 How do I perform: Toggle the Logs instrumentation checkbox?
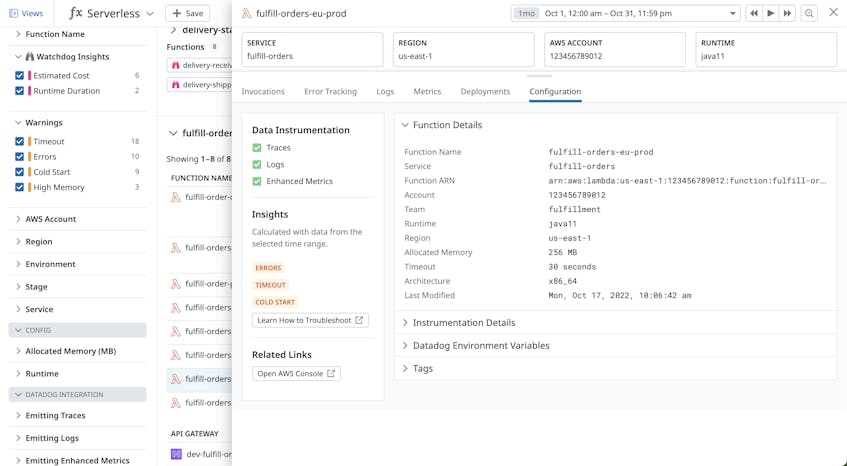click(x=257, y=165)
